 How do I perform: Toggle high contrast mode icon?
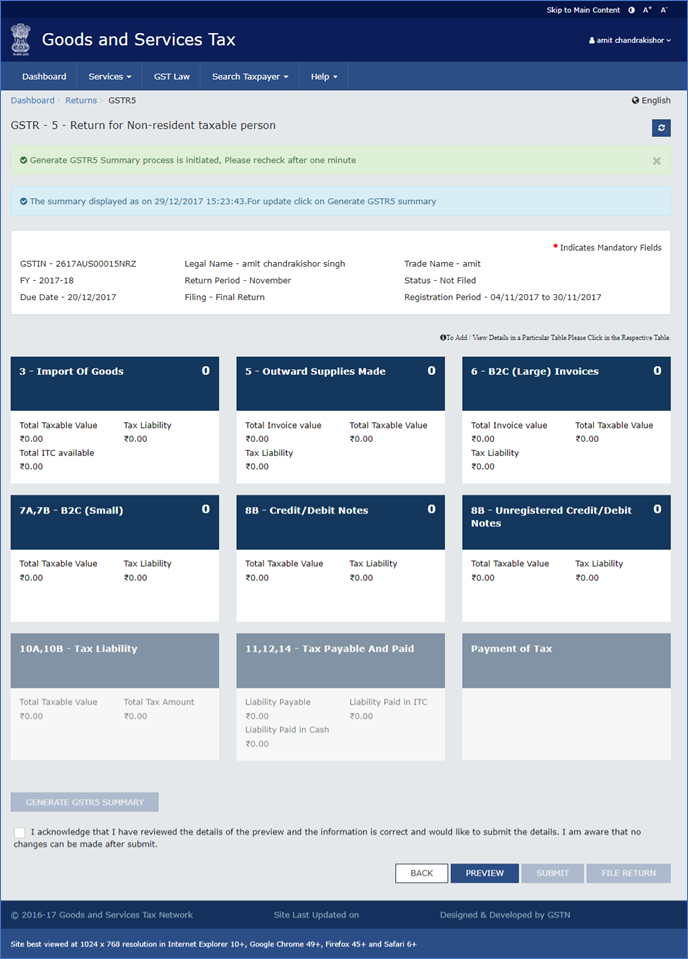click(631, 10)
